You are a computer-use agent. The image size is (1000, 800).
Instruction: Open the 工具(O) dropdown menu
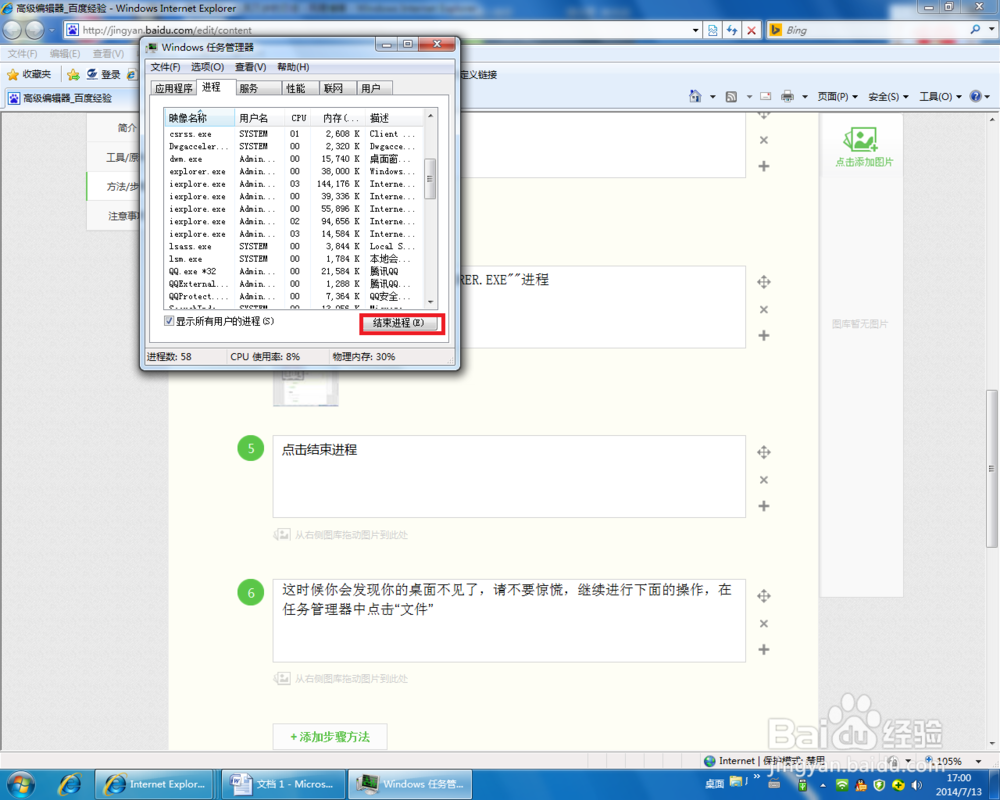coord(938,93)
